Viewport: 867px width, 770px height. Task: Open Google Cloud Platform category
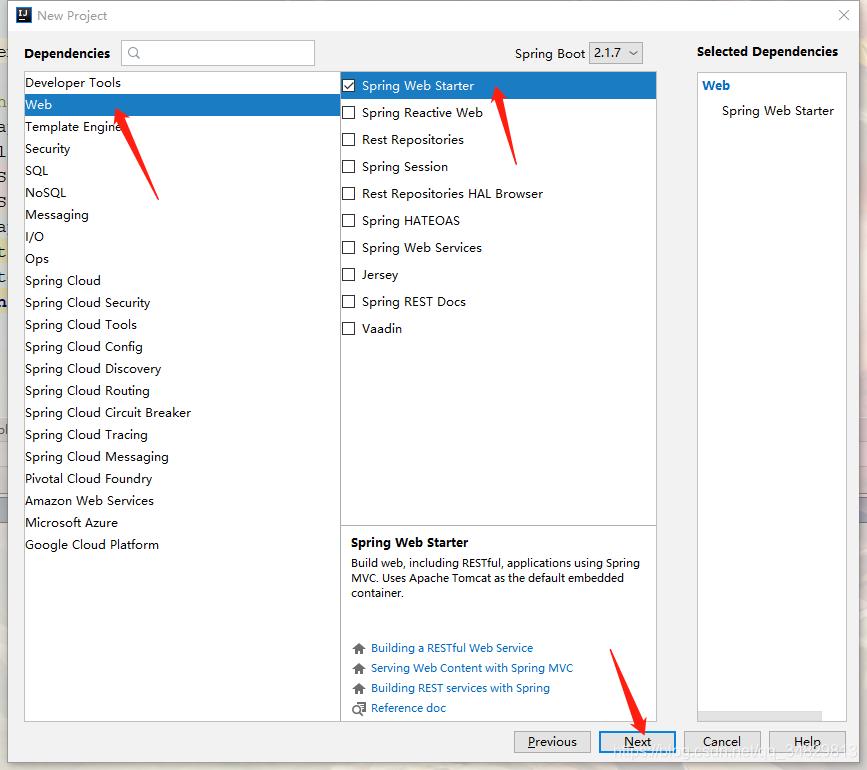click(x=182, y=545)
